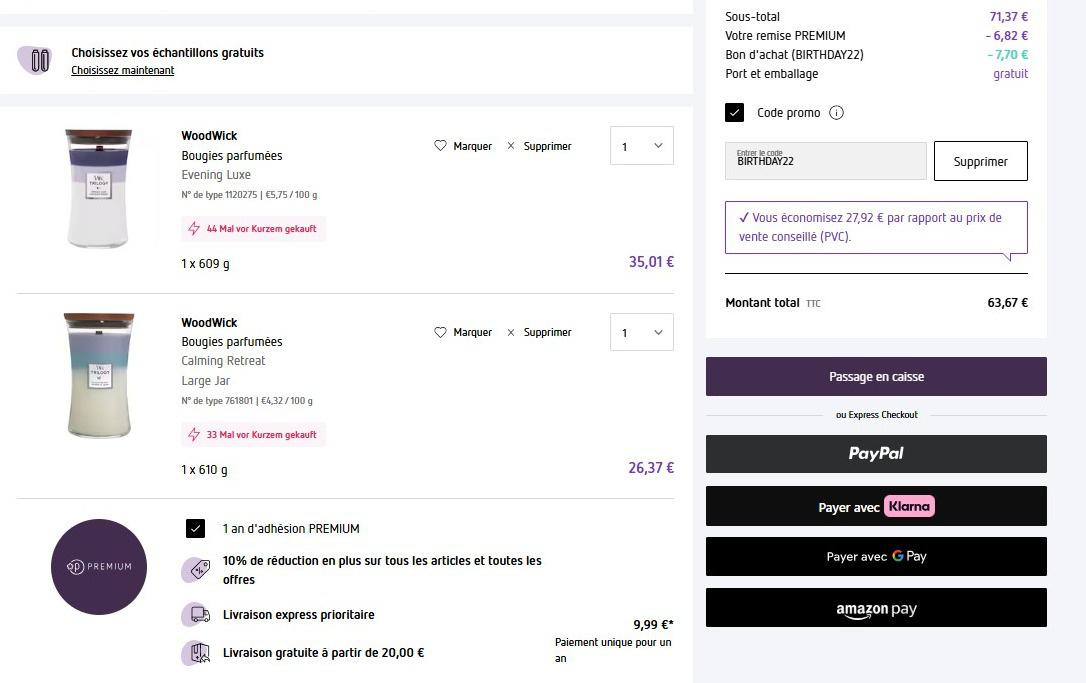Choose Payer avec Klarna option
The width and height of the screenshot is (1086, 683).
[876, 506]
